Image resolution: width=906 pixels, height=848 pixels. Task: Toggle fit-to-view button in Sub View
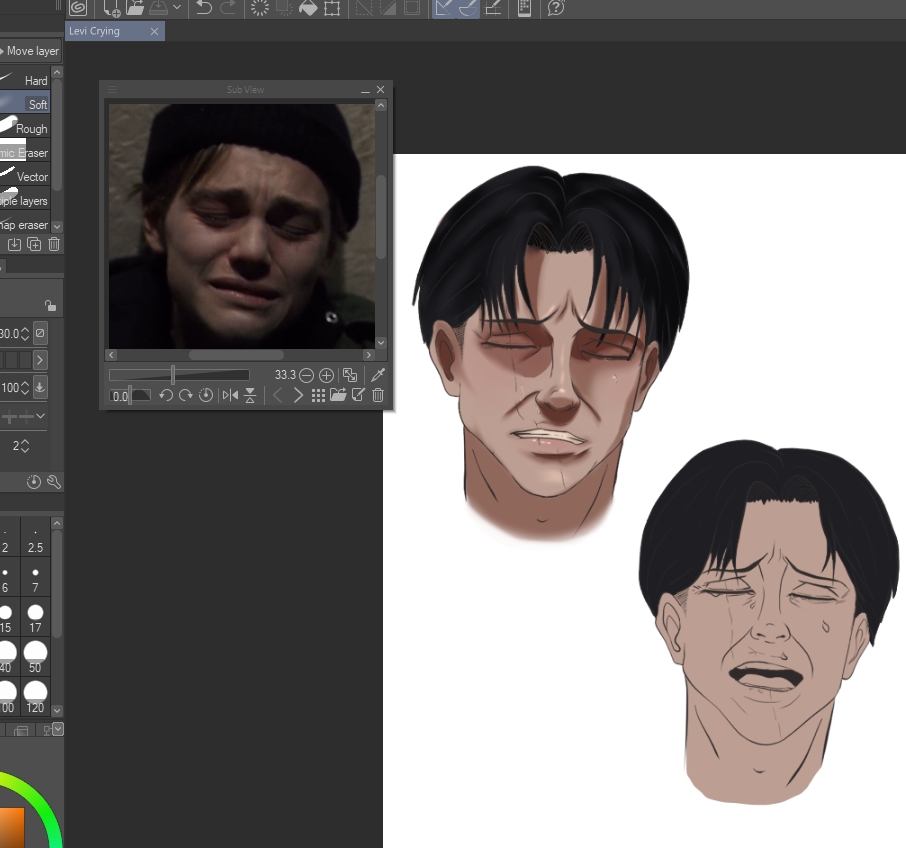click(x=350, y=375)
